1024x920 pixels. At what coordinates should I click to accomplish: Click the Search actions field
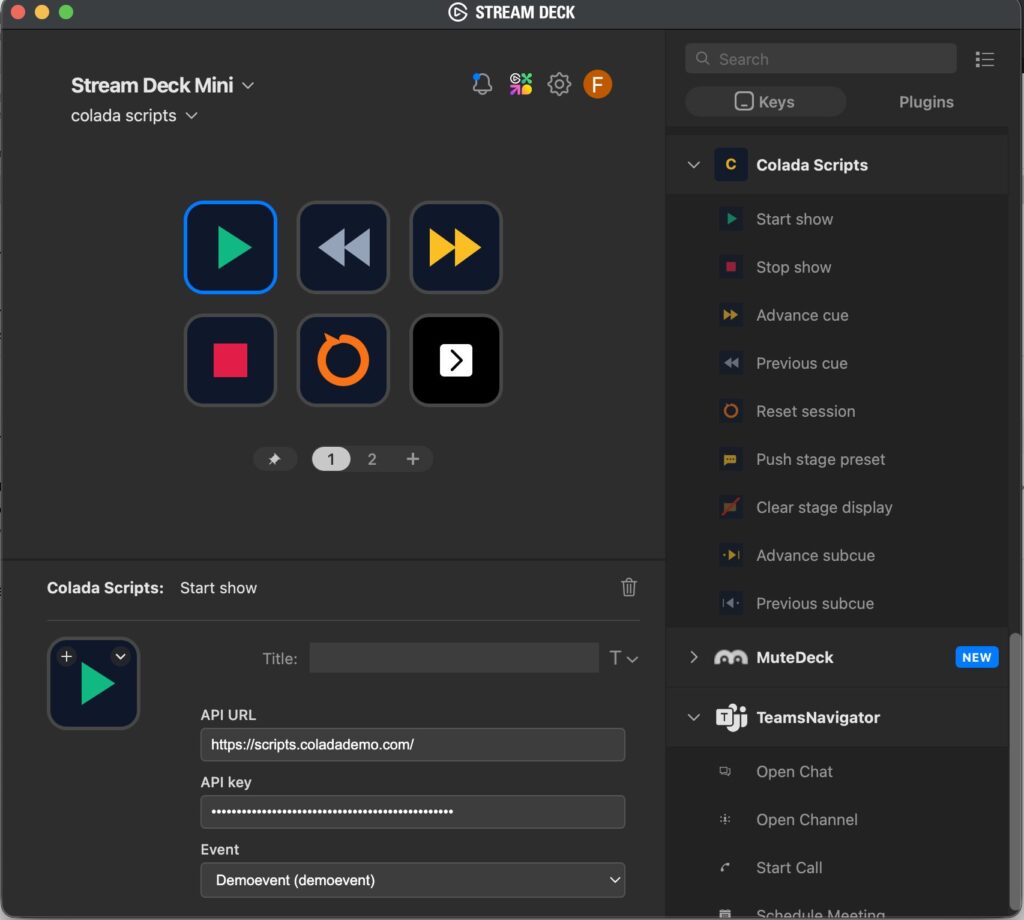[x=821, y=59]
